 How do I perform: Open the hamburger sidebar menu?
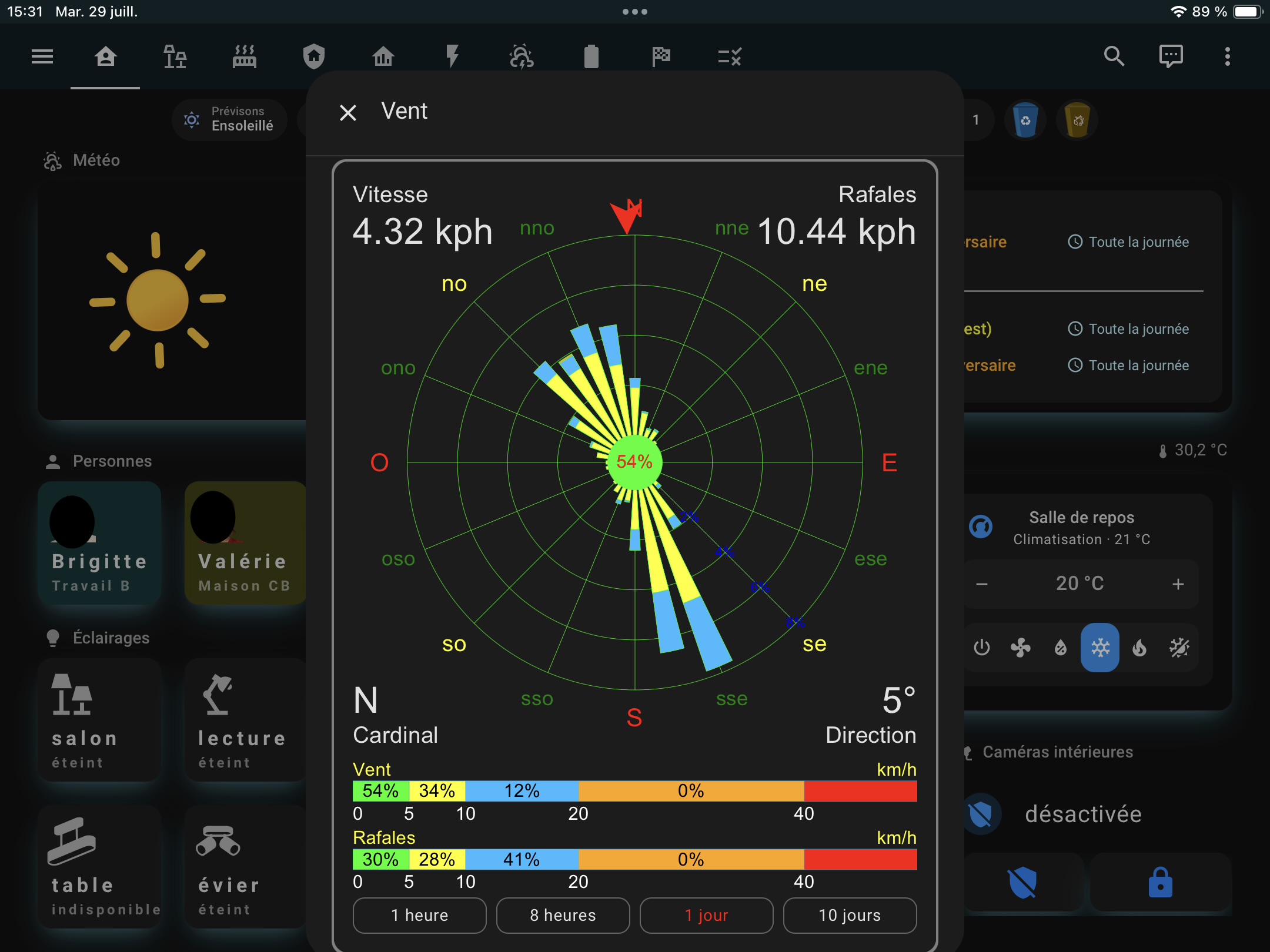click(x=42, y=56)
